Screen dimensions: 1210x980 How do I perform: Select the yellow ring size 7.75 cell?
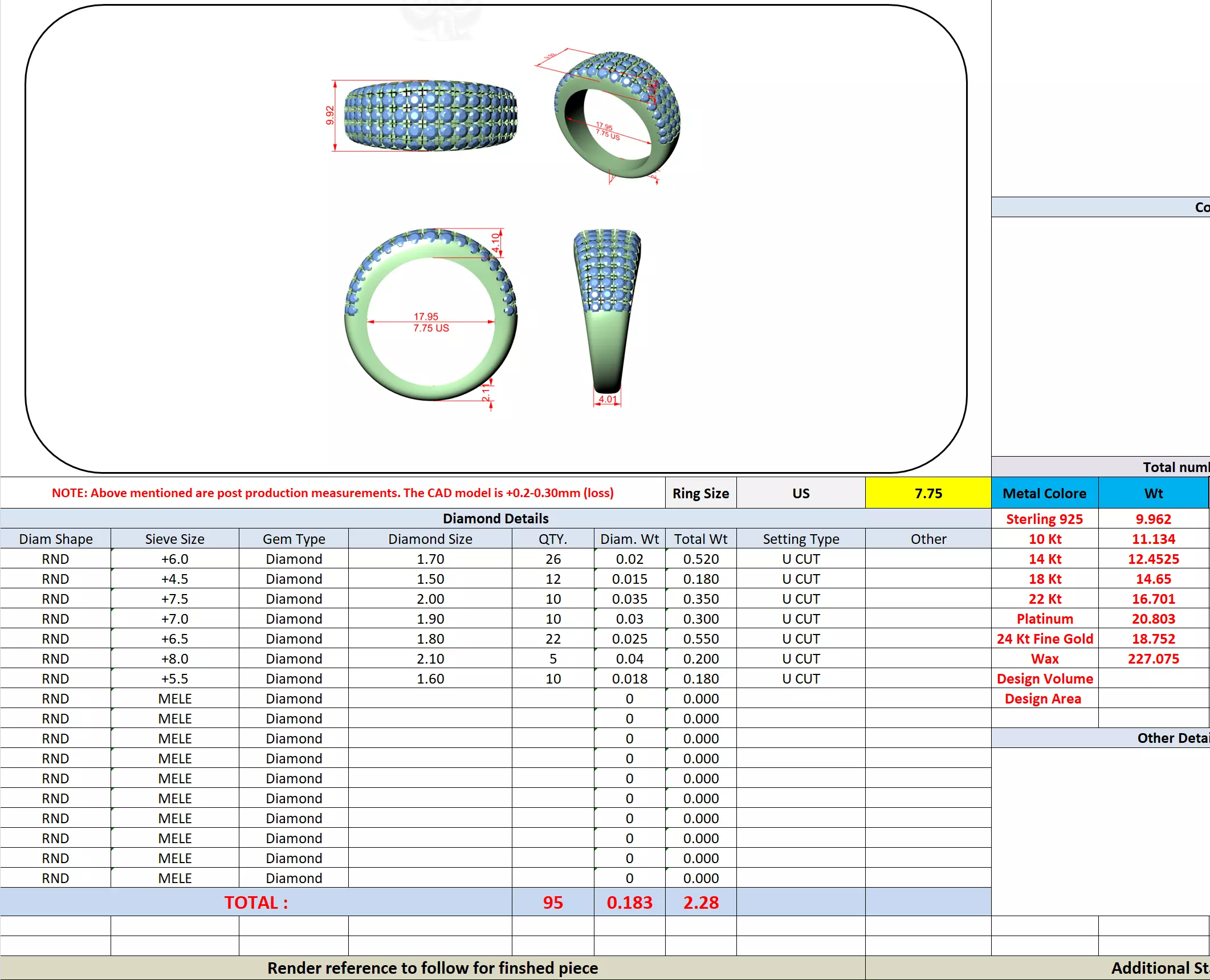(x=928, y=493)
